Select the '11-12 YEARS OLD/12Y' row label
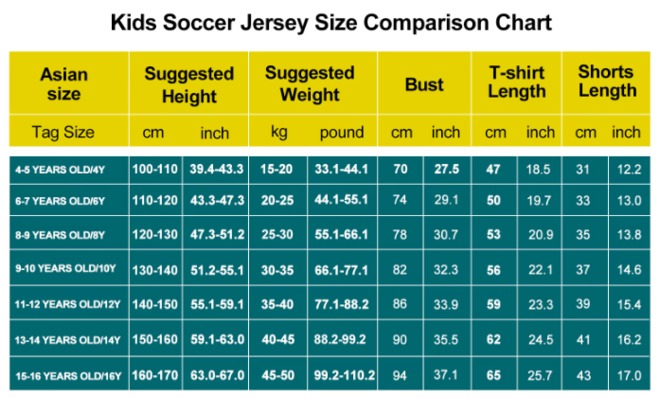660x398 pixels. 68,304
